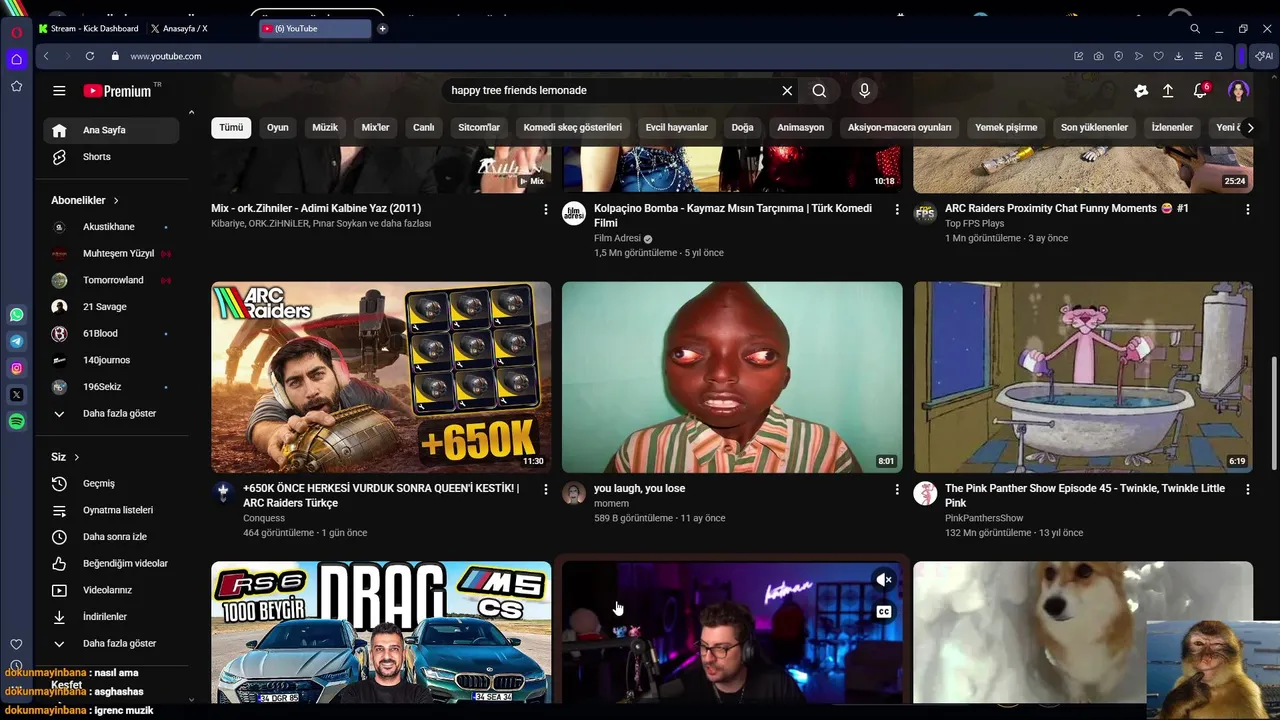Open a new browser tab
The height and width of the screenshot is (720, 1280).
click(x=382, y=29)
